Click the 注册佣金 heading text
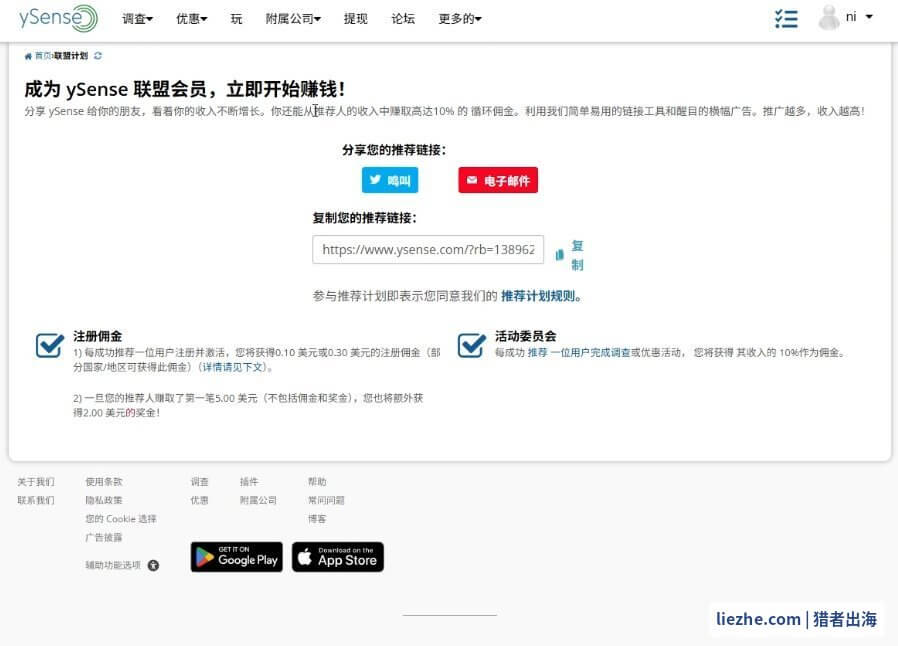The image size is (898, 646). point(97,336)
